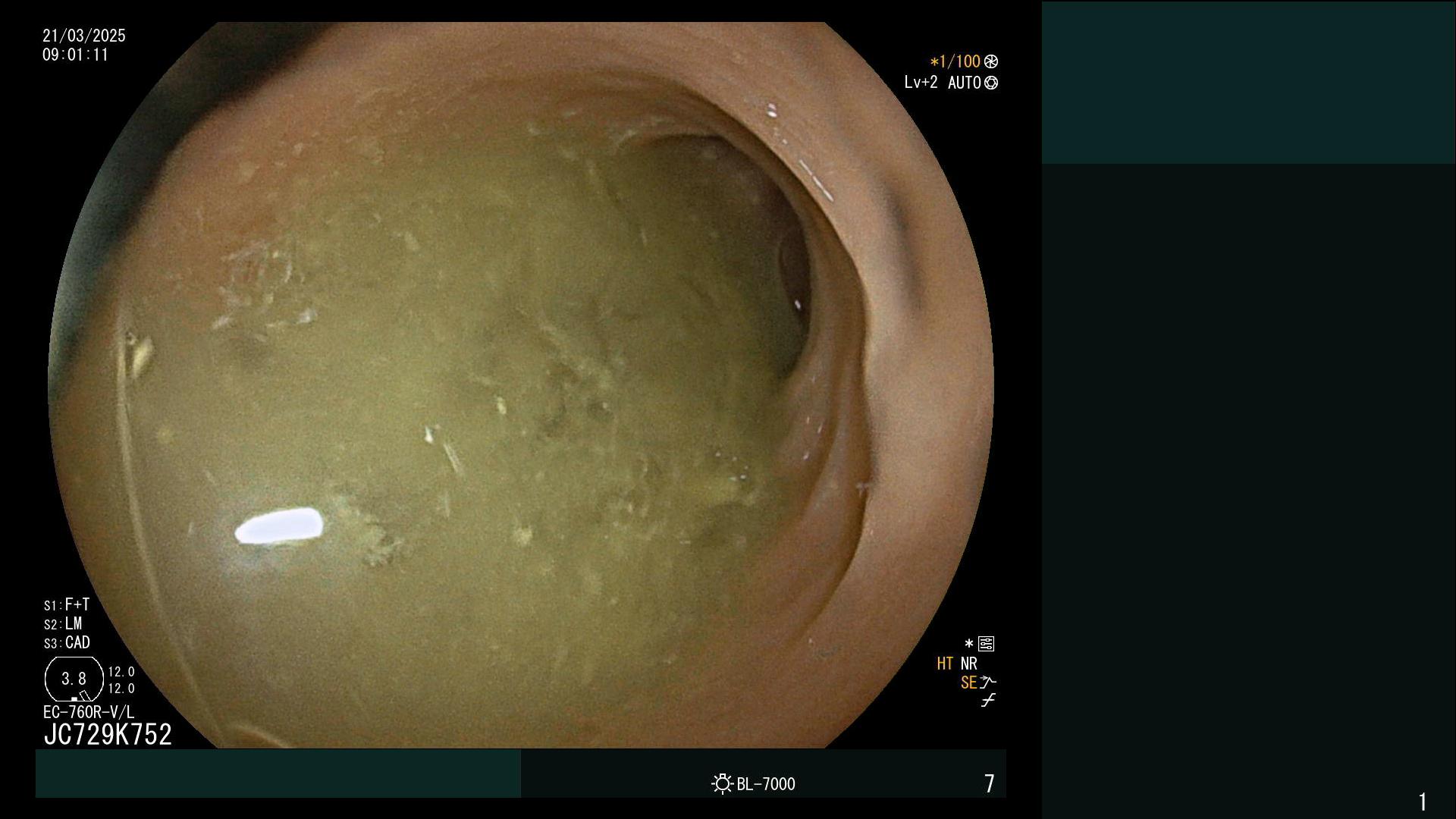Click the page number 1 in the right panel

(1423, 802)
